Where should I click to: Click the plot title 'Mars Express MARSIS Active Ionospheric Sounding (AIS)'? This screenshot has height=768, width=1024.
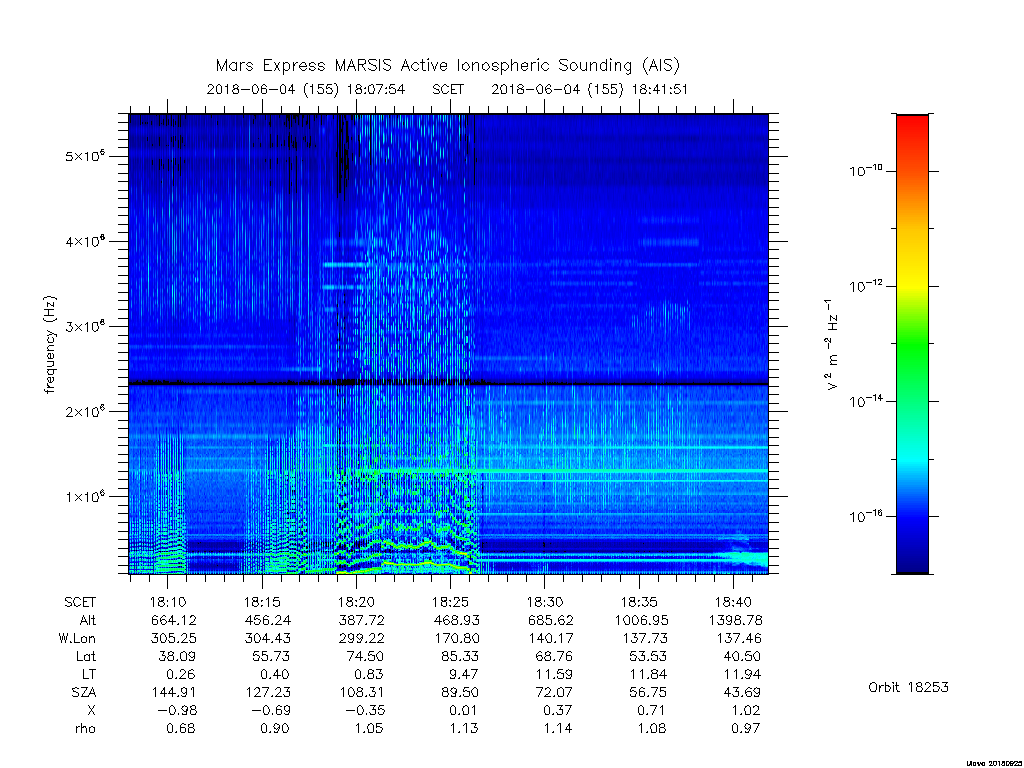point(447,66)
